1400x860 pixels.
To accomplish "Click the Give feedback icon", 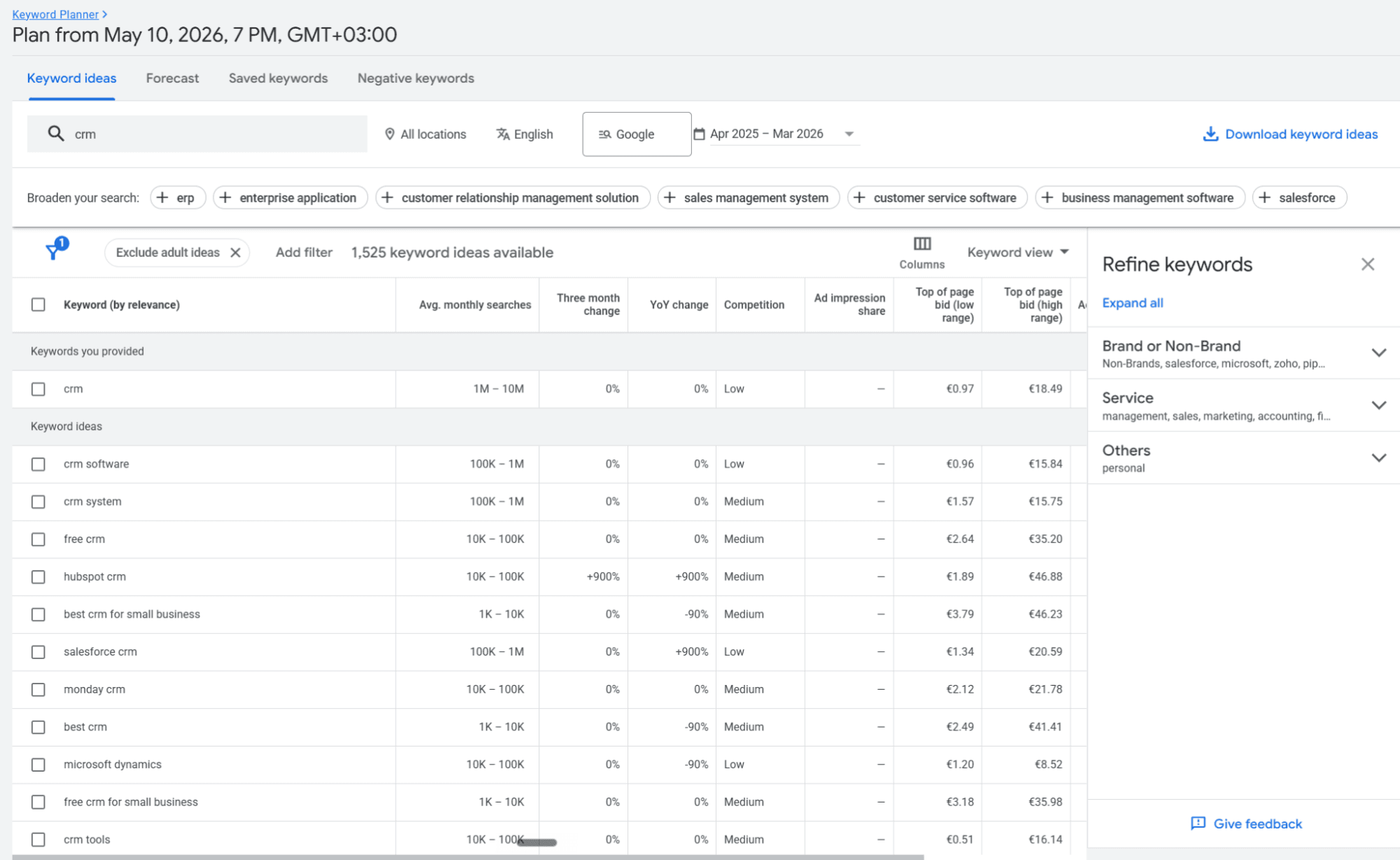I will tap(1198, 824).
